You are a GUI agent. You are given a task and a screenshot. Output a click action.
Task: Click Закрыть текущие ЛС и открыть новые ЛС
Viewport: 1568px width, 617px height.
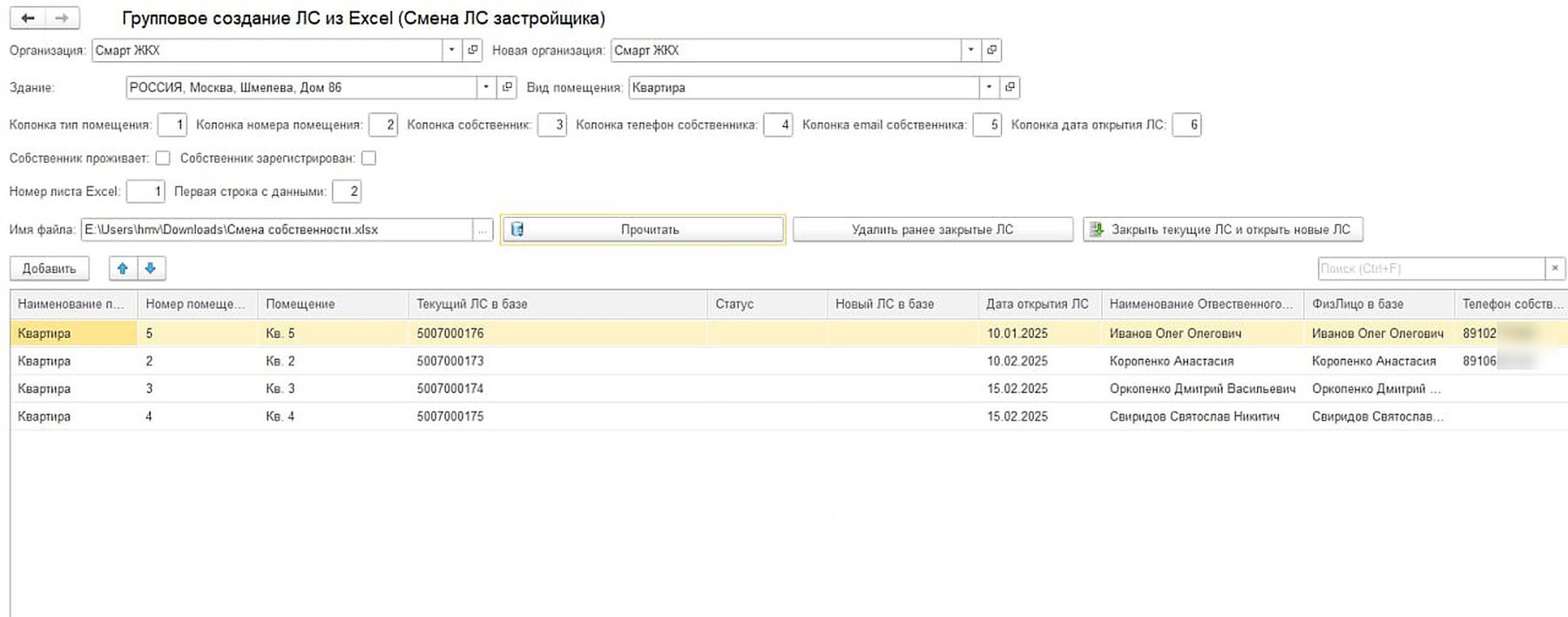[x=1222, y=230]
